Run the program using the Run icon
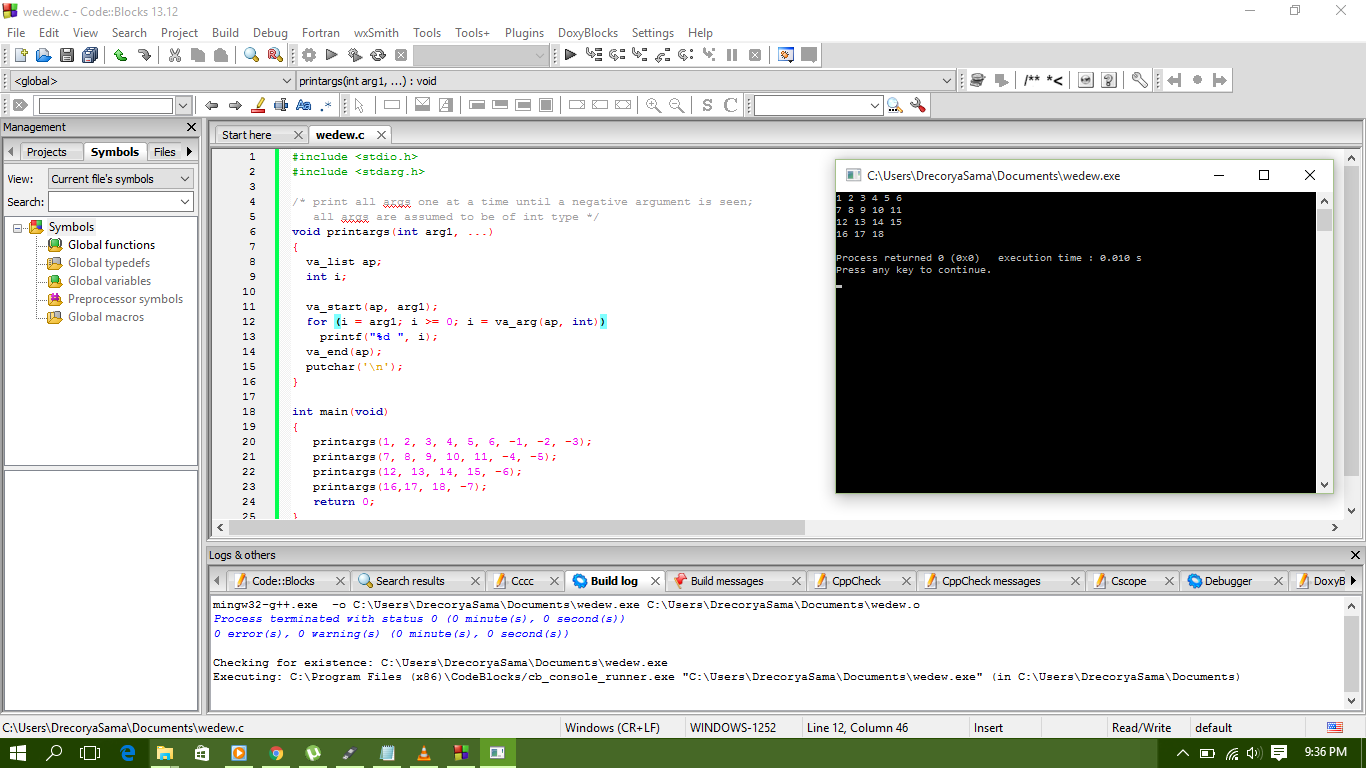The image size is (1366, 768). [x=332, y=55]
